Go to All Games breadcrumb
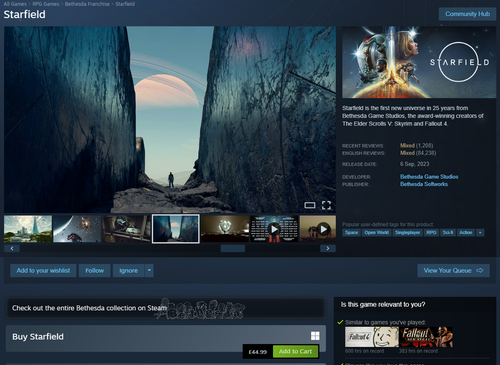 tap(15, 4)
